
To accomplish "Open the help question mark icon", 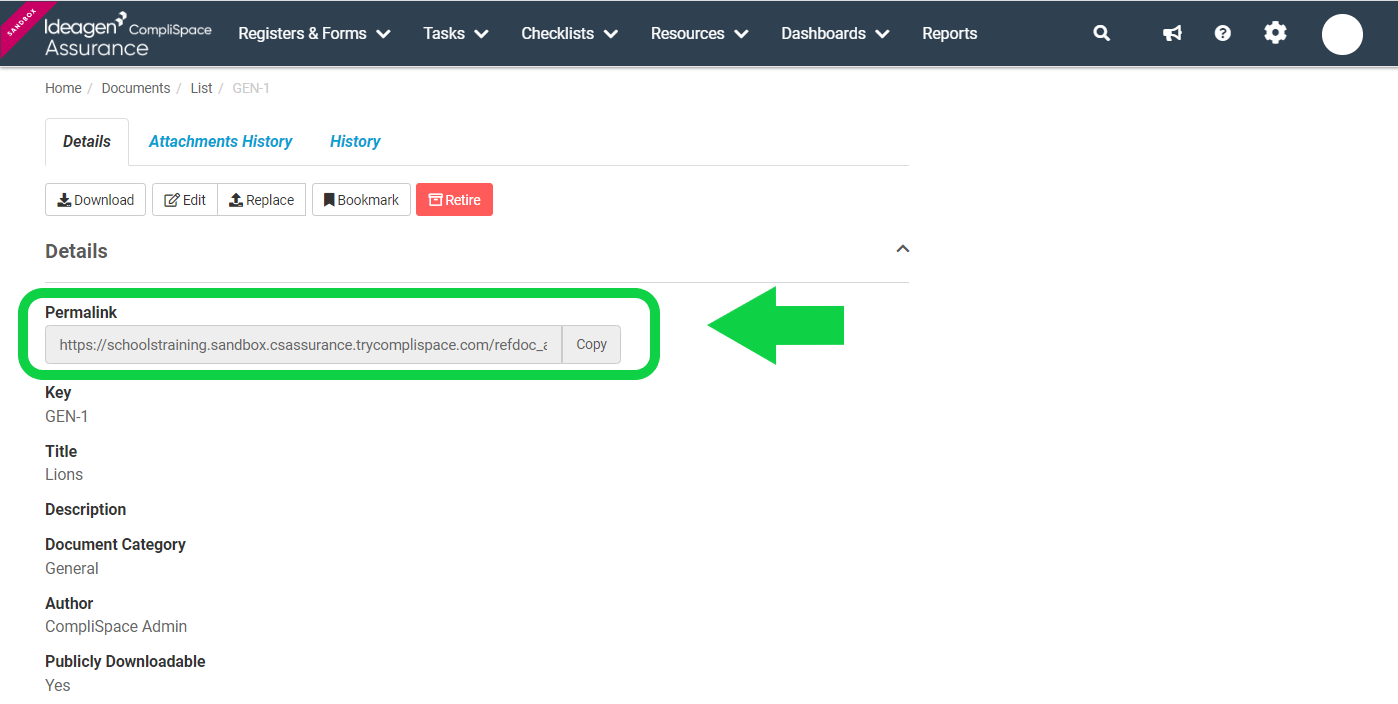I will (x=1222, y=33).
